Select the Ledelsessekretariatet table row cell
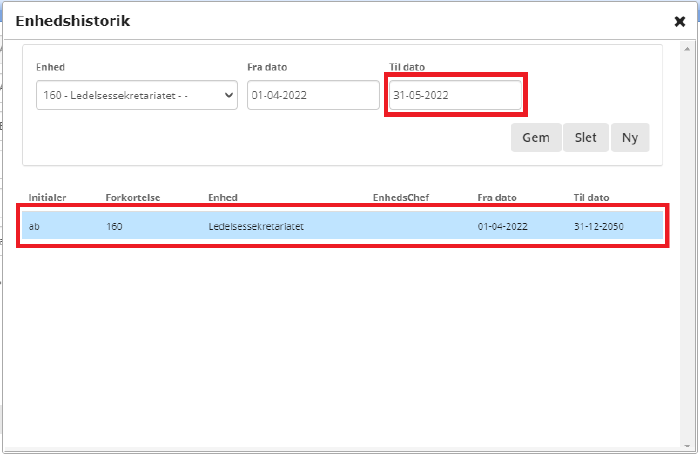The width and height of the screenshot is (700, 456). coord(256,227)
